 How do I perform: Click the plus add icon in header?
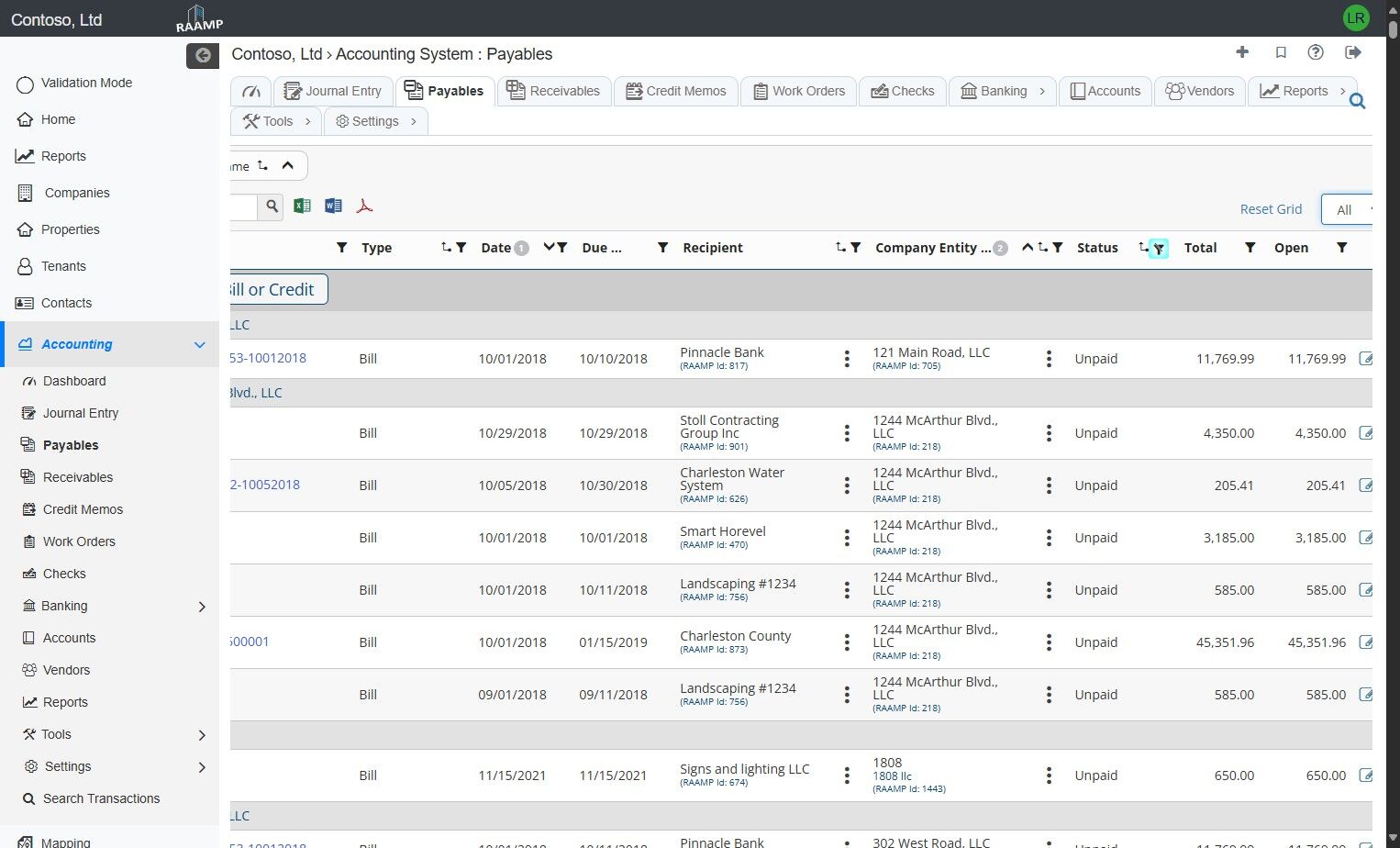tap(1242, 52)
